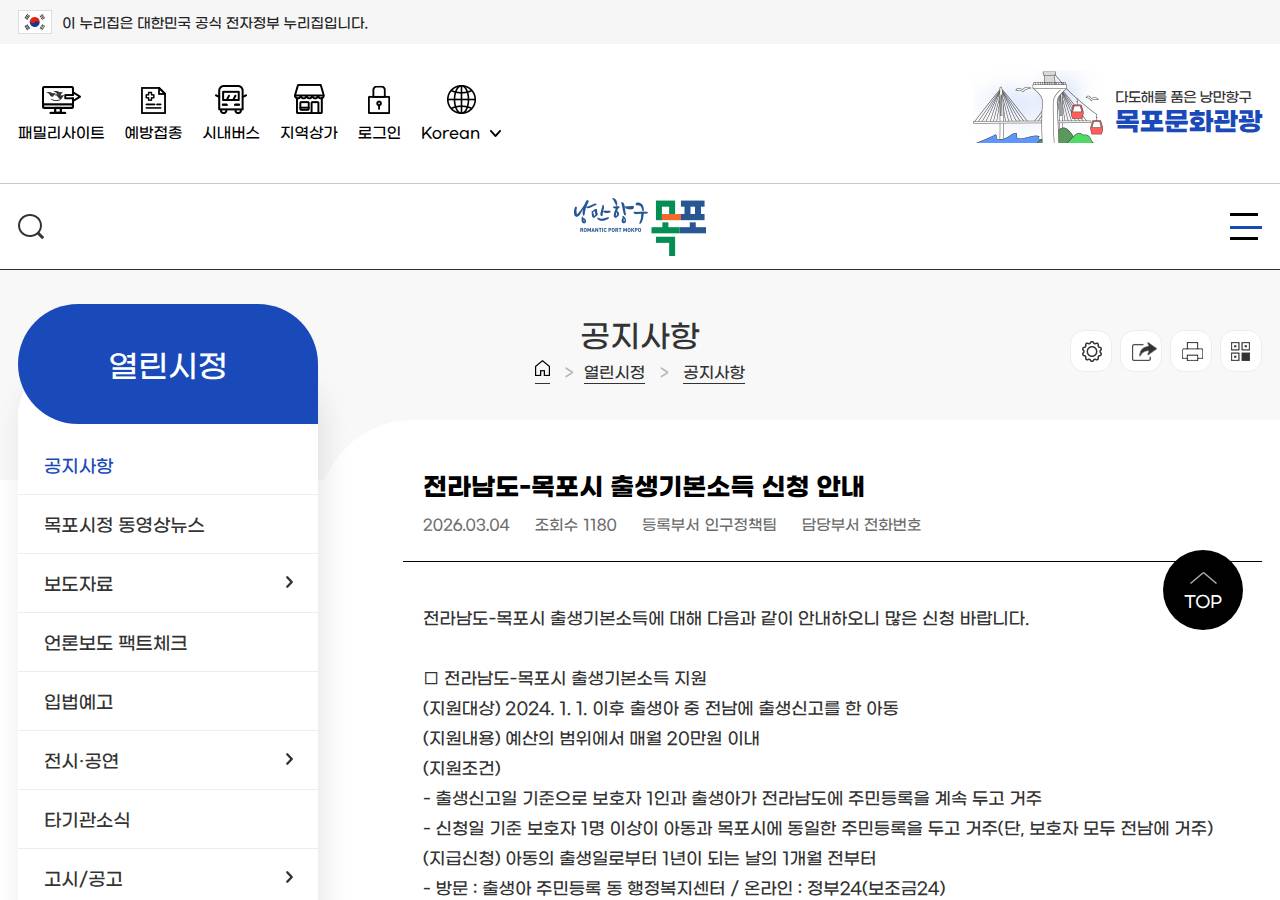
Task: Select 언론보도 팩트체크 in the sidebar
Action: click(168, 642)
